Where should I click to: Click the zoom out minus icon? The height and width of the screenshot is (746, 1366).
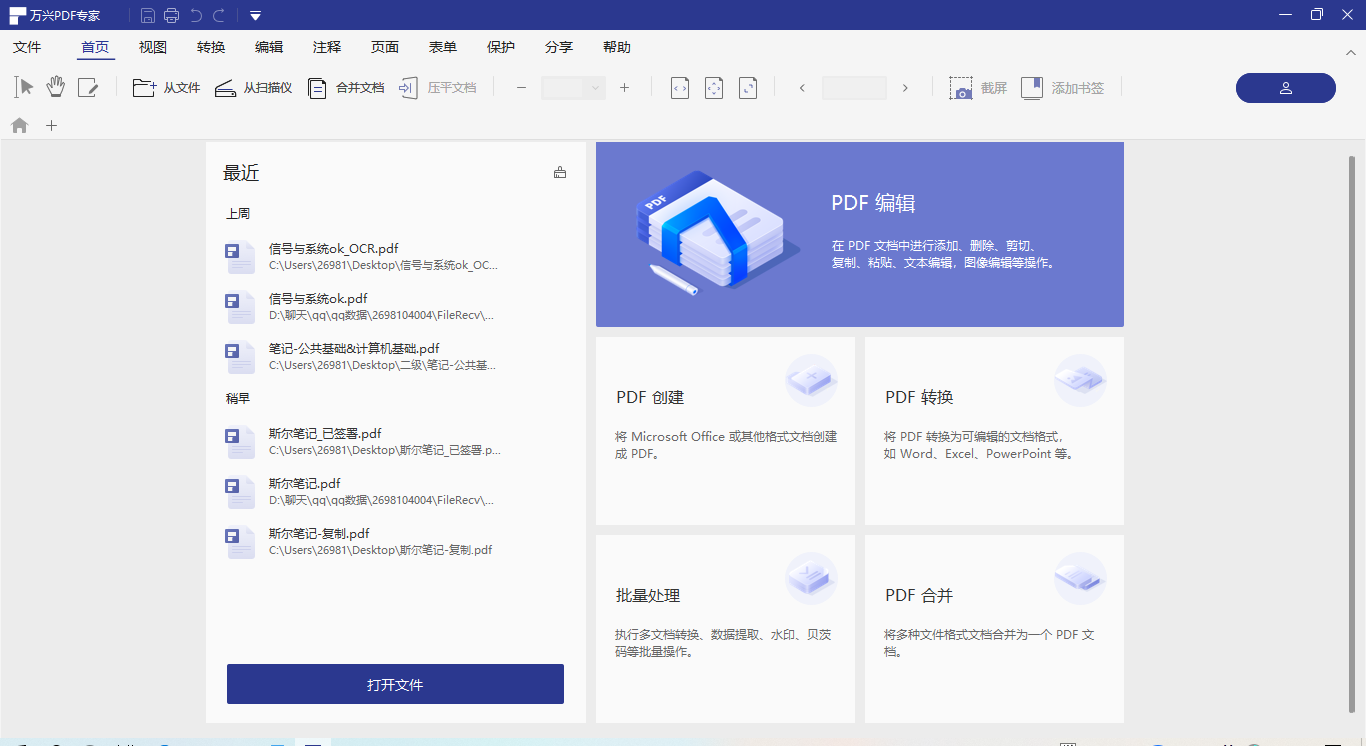pos(521,88)
